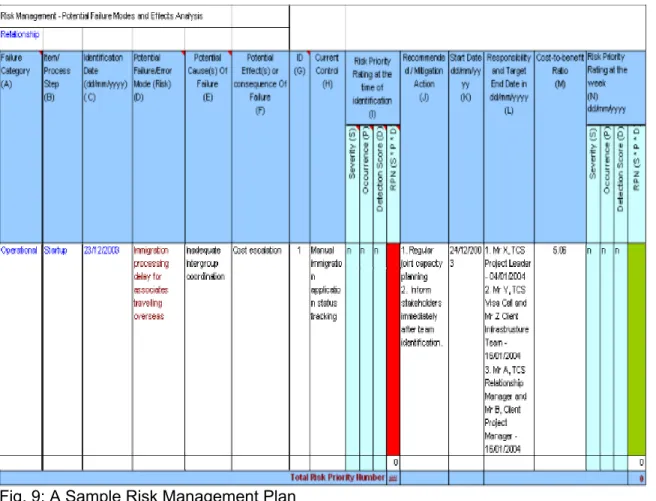Click 'Risk Priority Rating at the time of identification (I)' header

pyautogui.click(x=372, y=88)
